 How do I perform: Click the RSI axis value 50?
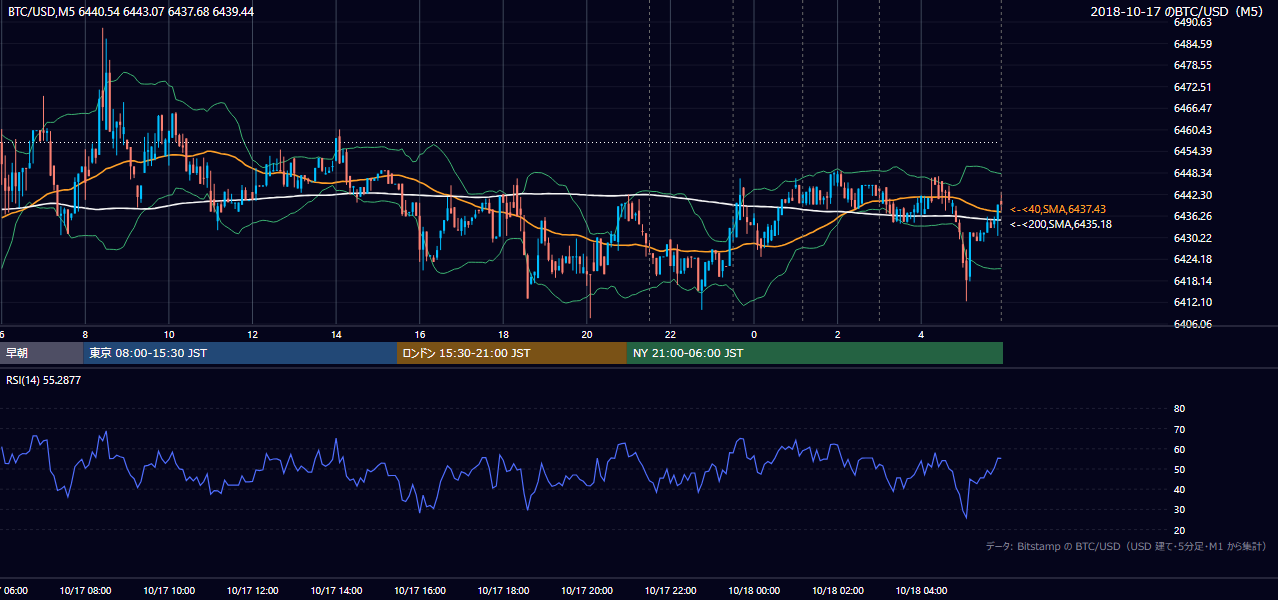[1179, 470]
